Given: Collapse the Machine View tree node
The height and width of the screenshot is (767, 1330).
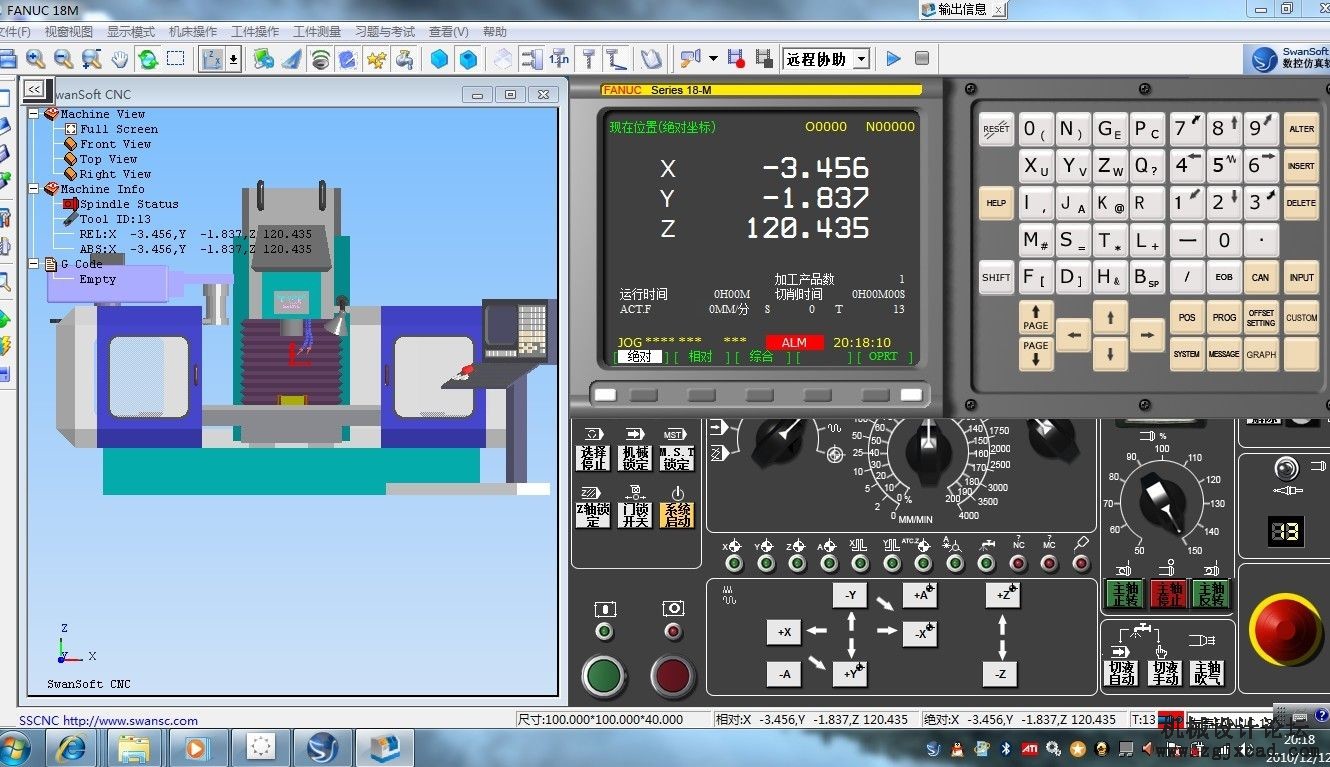Looking at the screenshot, I should tap(34, 114).
